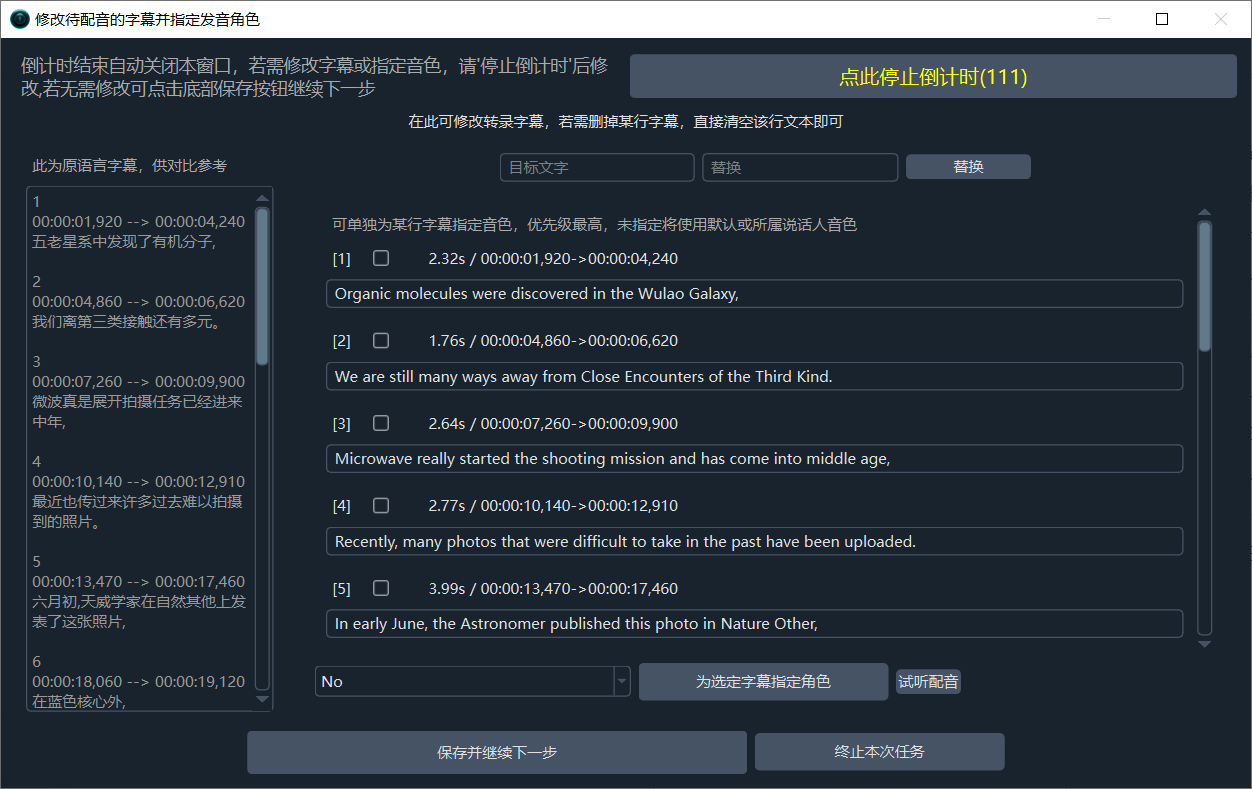Viewport: 1252px width, 789px height.
Task: Click the app icon in title bar
Action: point(19,19)
